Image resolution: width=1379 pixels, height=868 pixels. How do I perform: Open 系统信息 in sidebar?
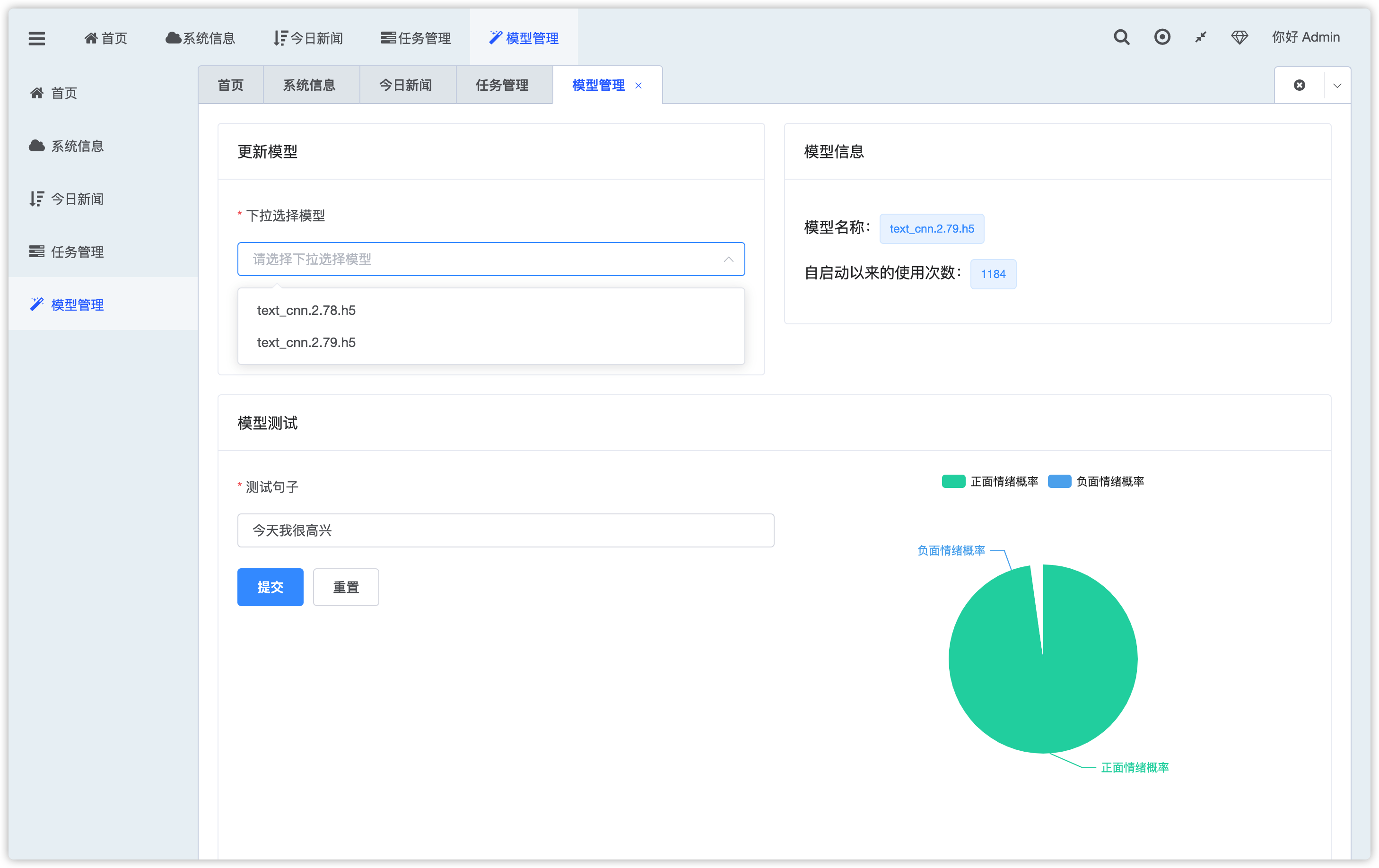click(x=77, y=146)
